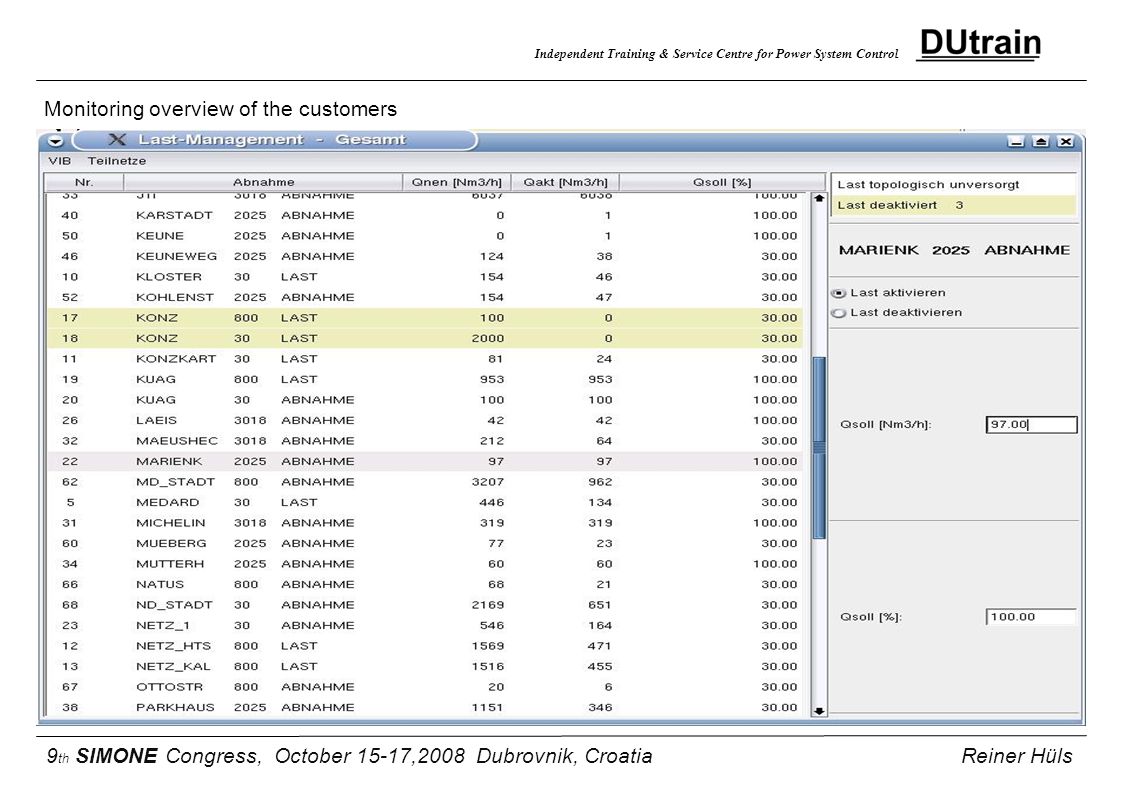
Task: Select the PARKHAUS row
Action: (x=425, y=708)
